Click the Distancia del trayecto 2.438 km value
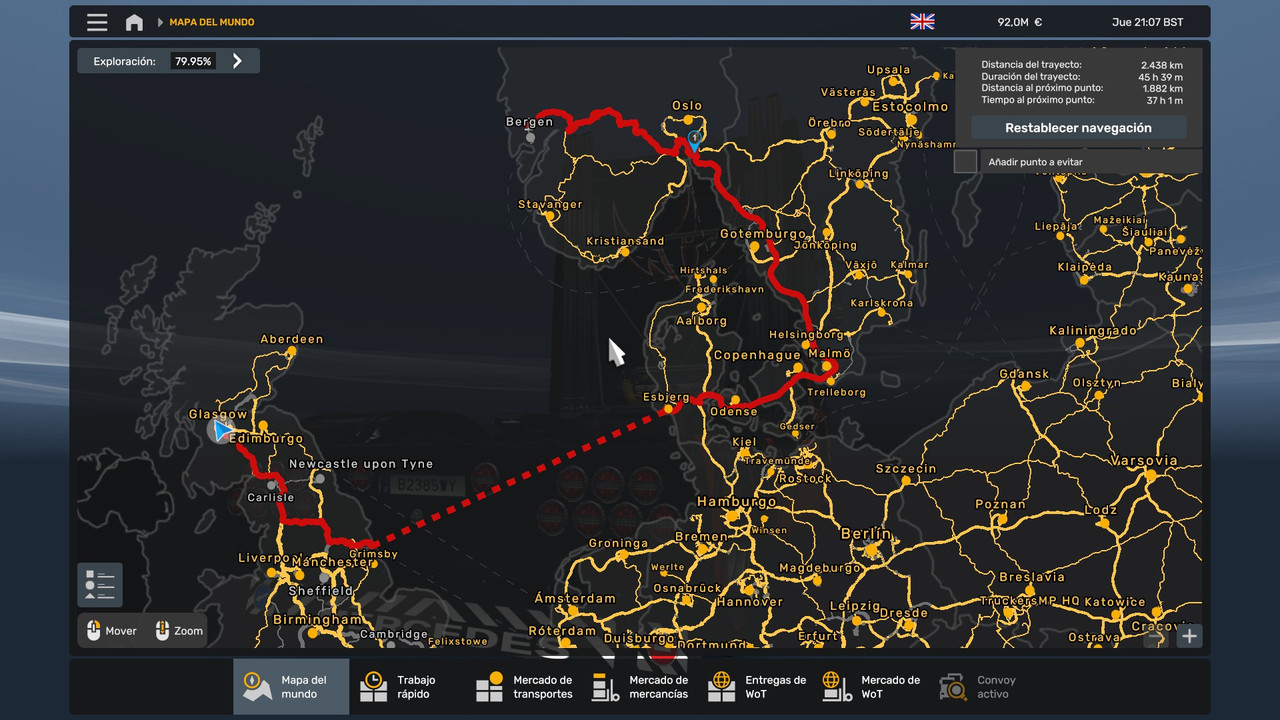The width and height of the screenshot is (1280, 720). coord(1161,65)
